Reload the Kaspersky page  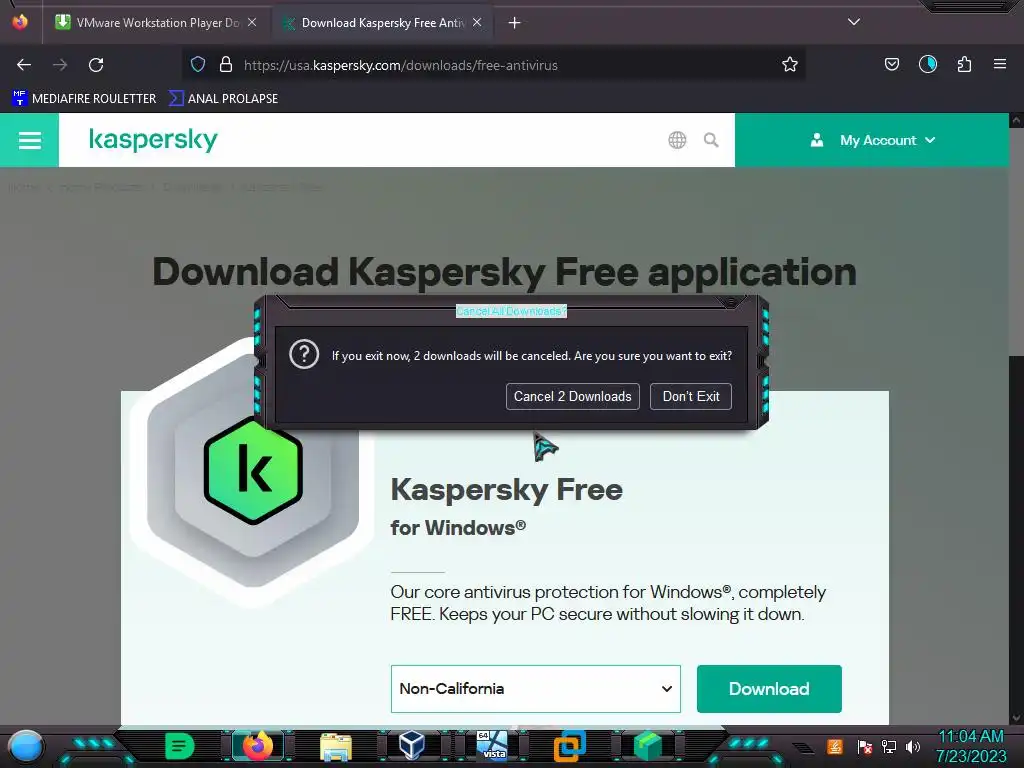[x=96, y=65]
